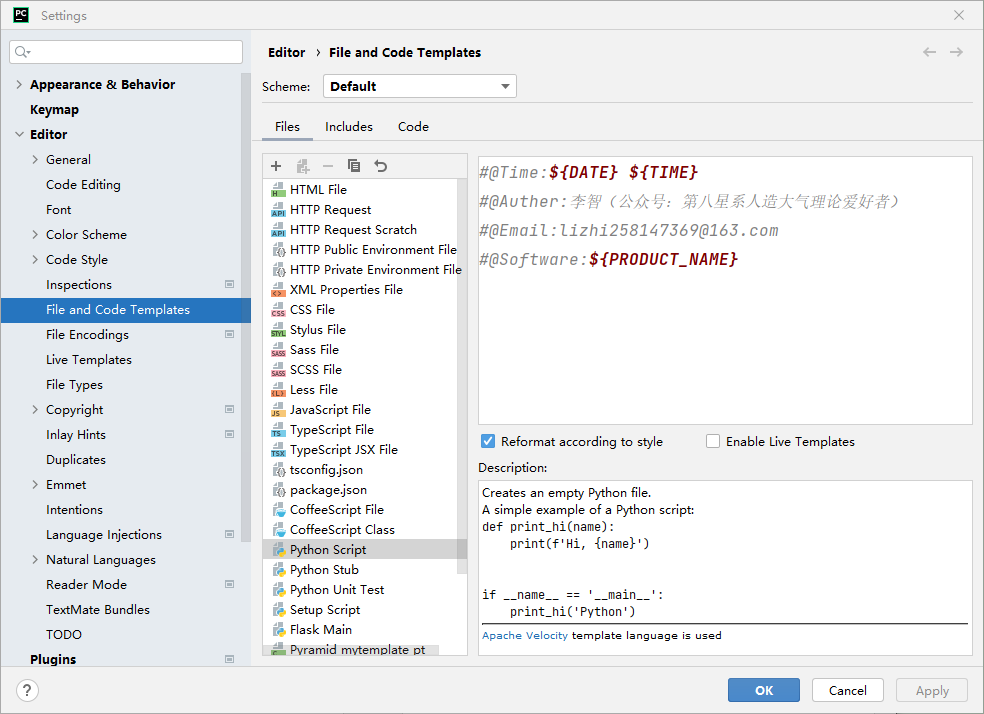This screenshot has width=984, height=714.
Task: Click the Create Child Template File icon
Action: pos(302,166)
